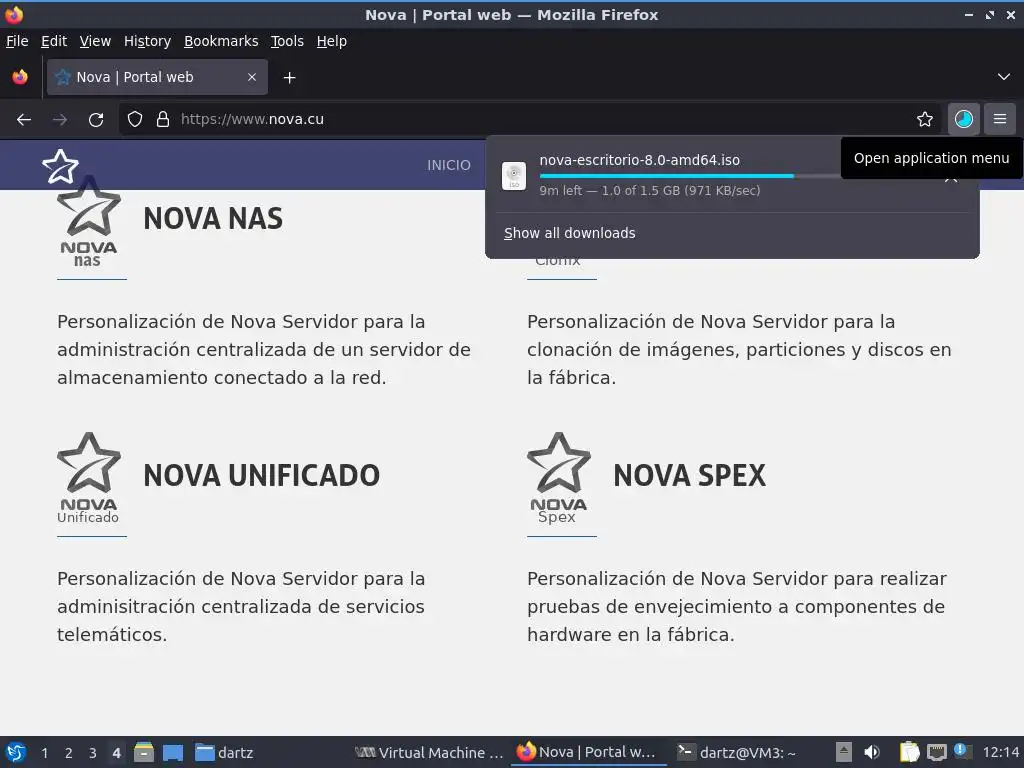Click the 12:14 taskbar clock

pyautogui.click(x=1000, y=752)
